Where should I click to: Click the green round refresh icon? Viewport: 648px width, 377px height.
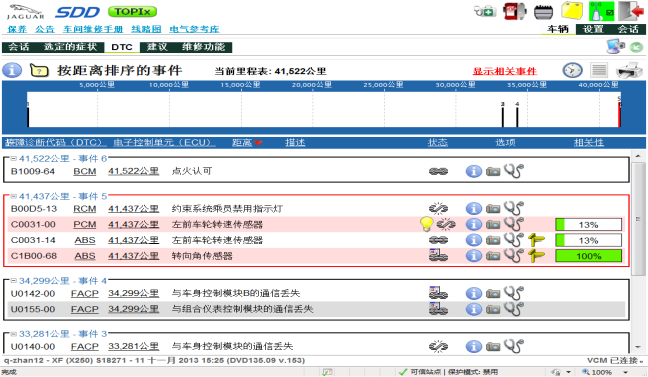pos(636,47)
